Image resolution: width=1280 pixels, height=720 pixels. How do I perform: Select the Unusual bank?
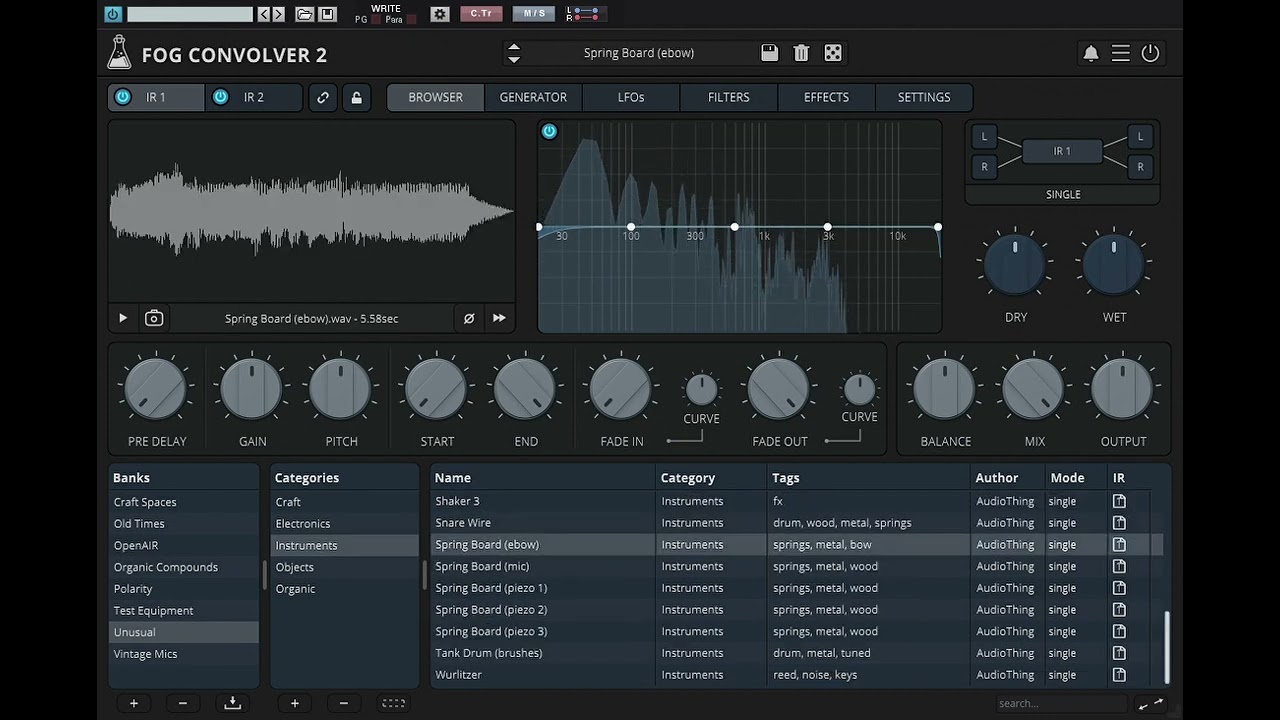tap(184, 632)
